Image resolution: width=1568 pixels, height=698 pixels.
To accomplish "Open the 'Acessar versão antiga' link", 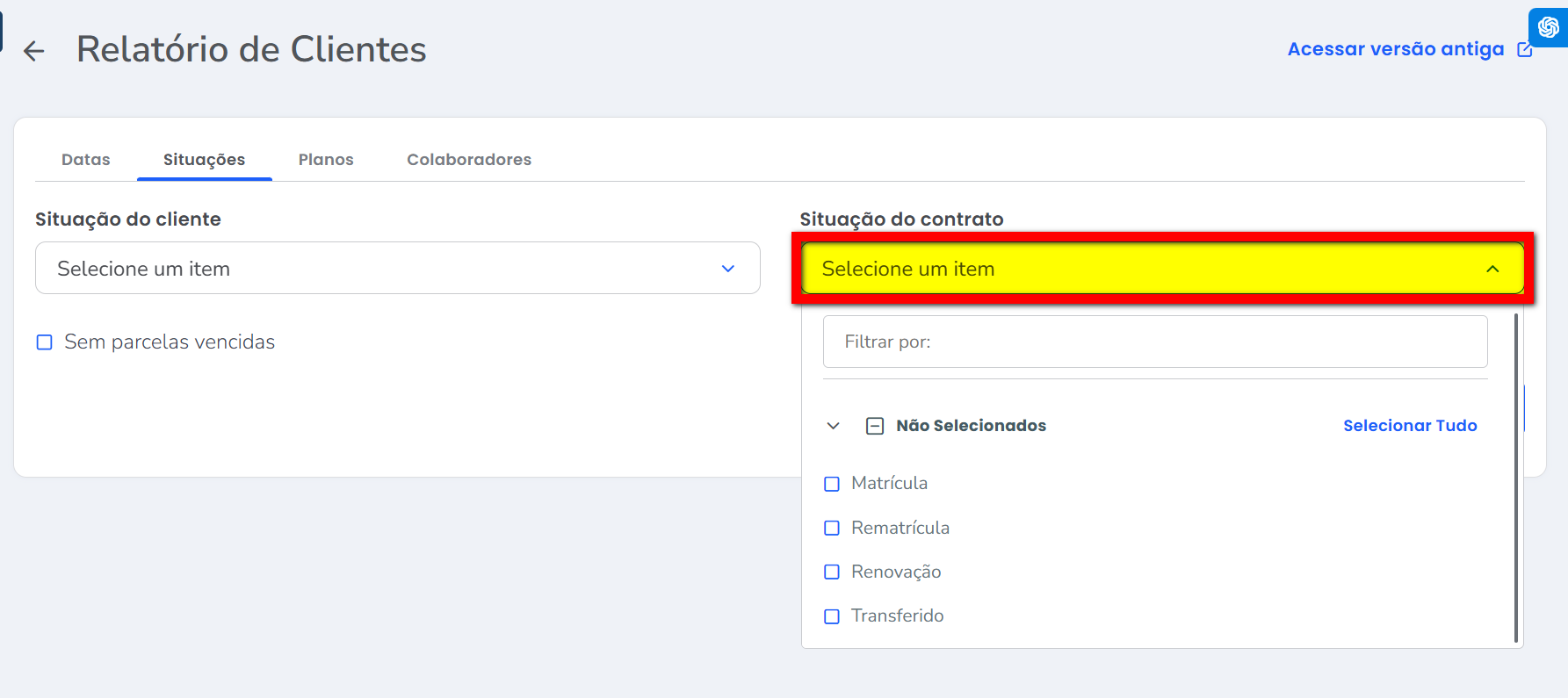I will coord(1395,49).
